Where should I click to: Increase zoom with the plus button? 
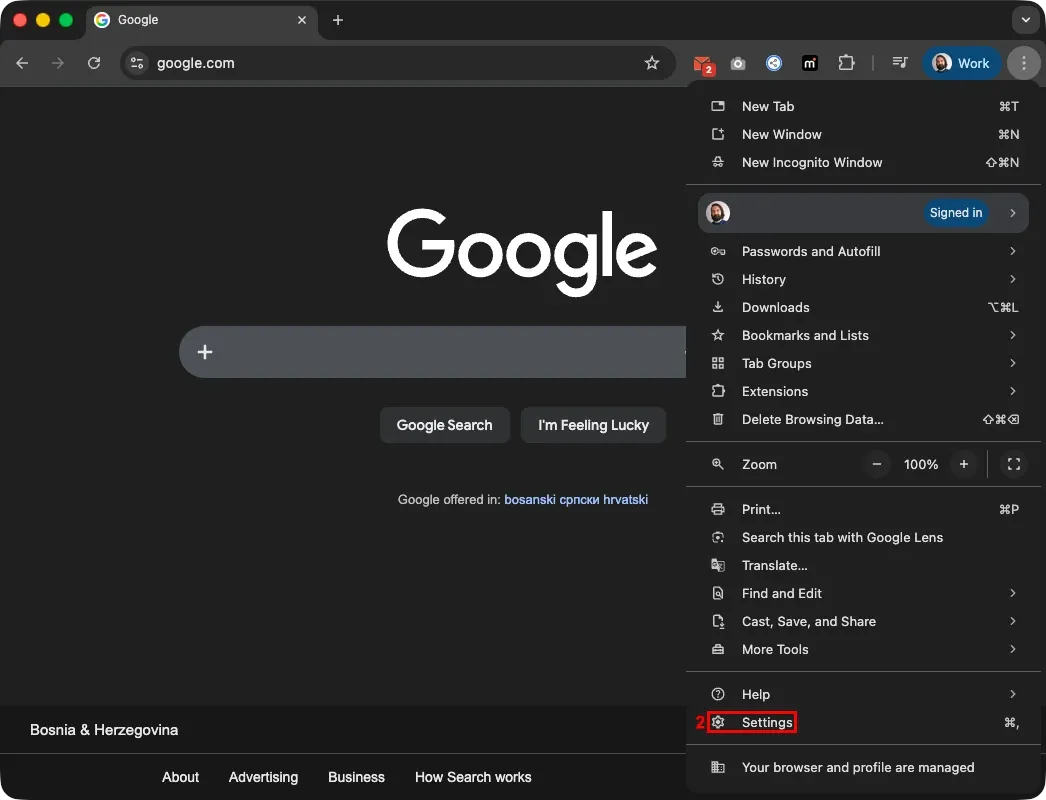click(963, 464)
